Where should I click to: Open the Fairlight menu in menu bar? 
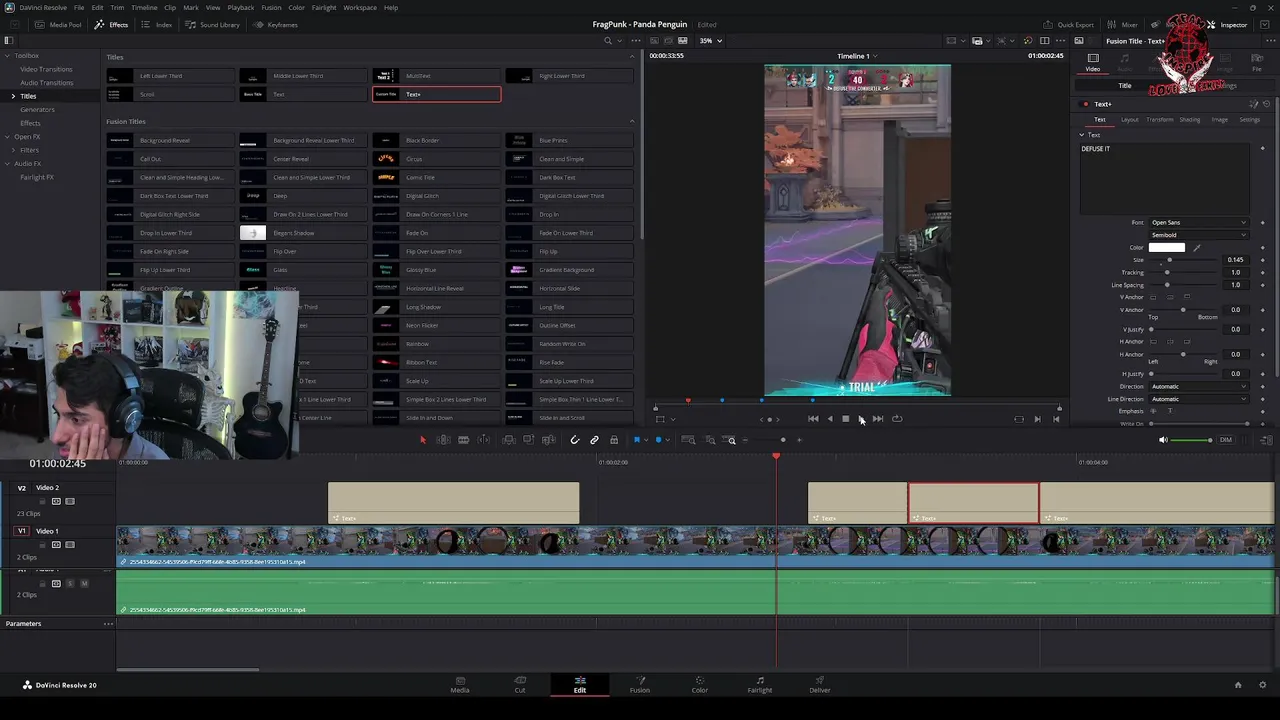coord(323,8)
